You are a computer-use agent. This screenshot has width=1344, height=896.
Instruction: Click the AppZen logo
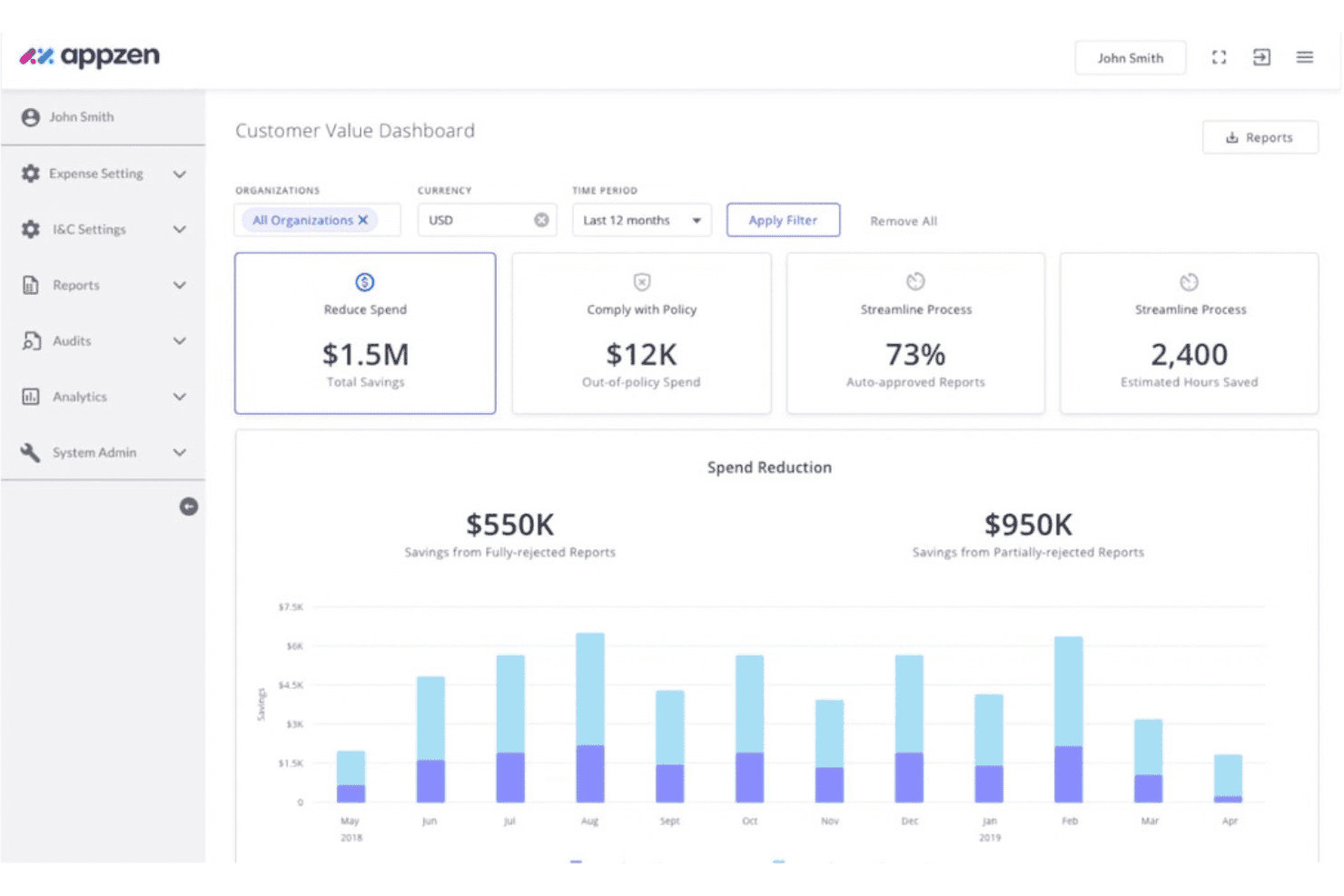[89, 56]
